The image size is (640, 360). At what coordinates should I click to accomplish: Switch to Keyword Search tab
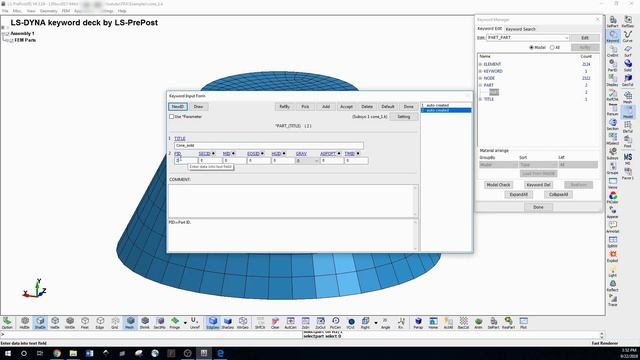(520, 29)
